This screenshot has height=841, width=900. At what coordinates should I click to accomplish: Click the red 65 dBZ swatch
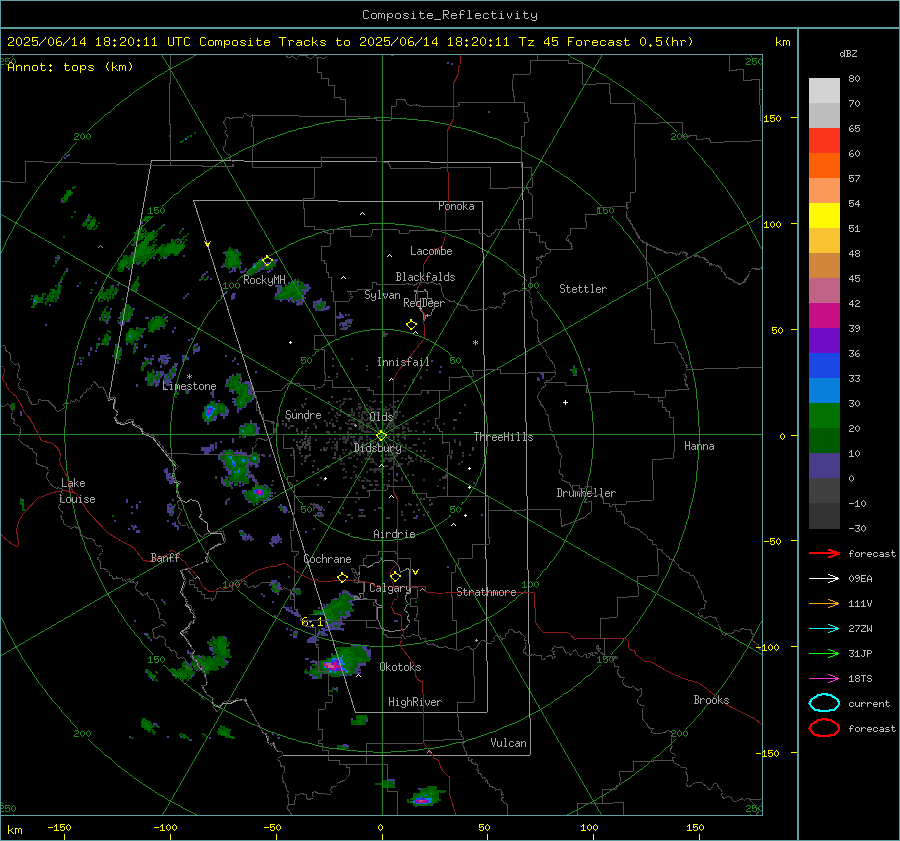824,140
